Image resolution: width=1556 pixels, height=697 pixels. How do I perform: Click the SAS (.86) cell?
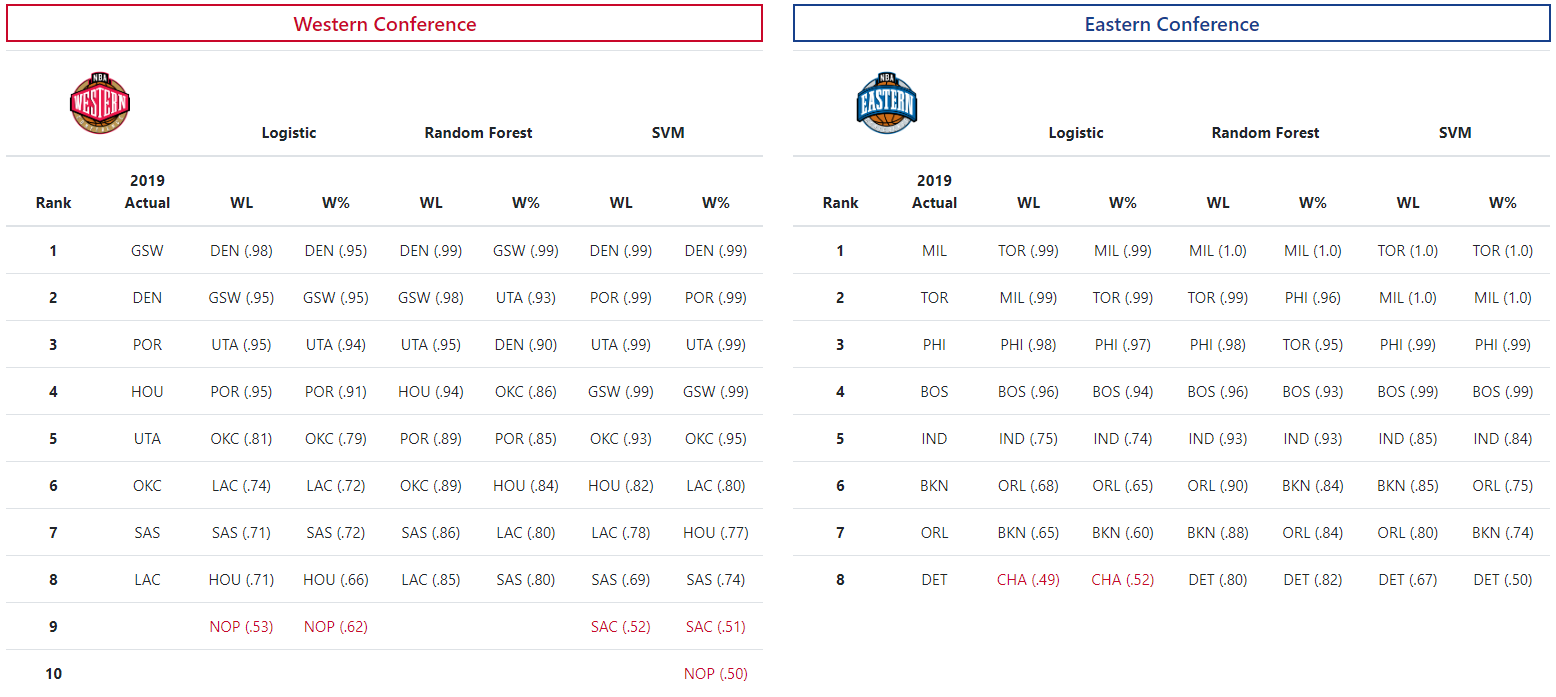point(431,533)
